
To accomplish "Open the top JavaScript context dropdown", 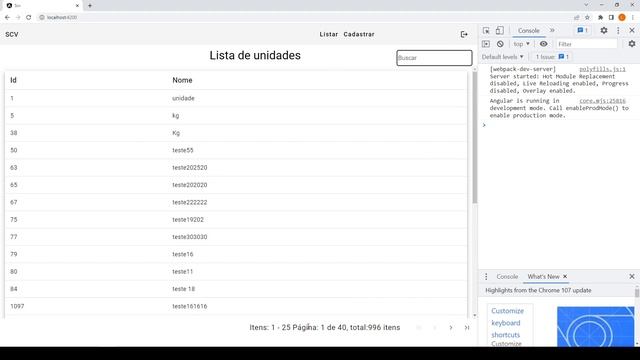I will pyautogui.click(x=522, y=44).
